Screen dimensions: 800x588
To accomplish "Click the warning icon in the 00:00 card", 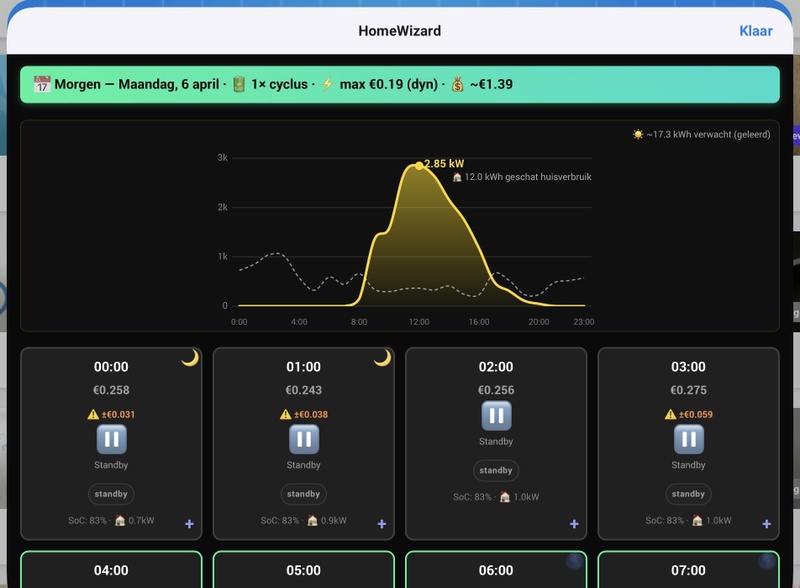I will coord(93,414).
